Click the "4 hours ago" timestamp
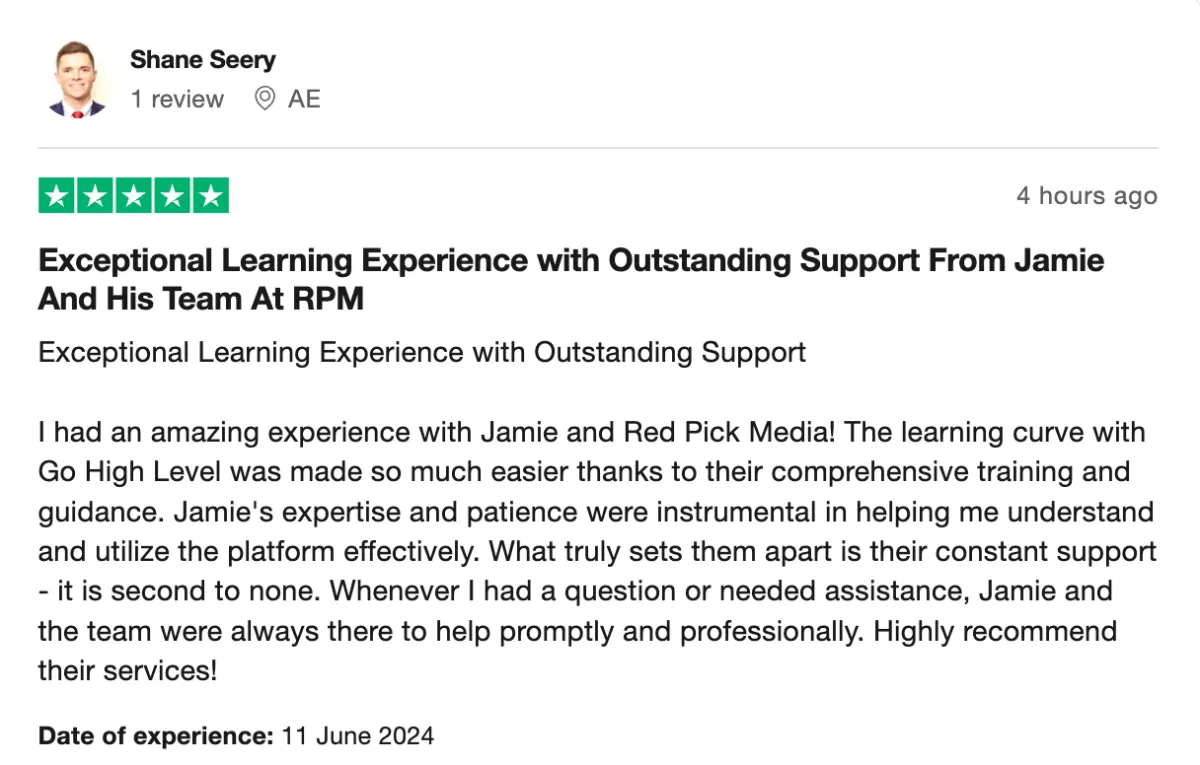This screenshot has width=1200, height=765. 1087,196
